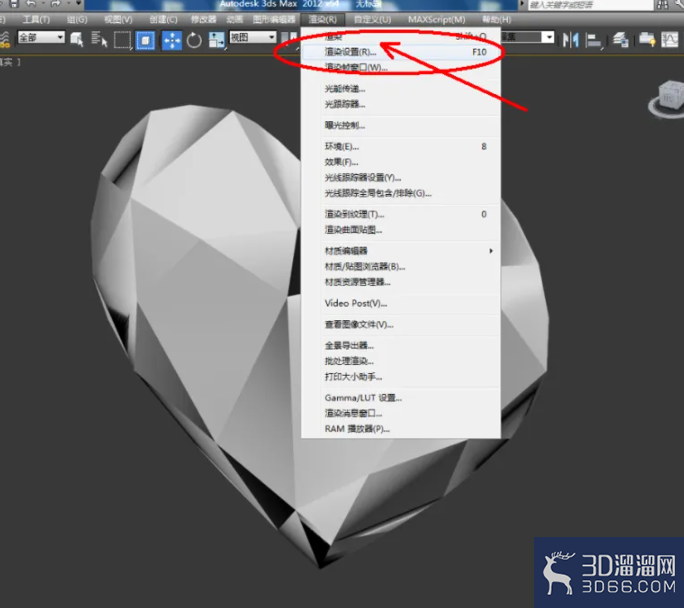Open the 帮助(H) menu
This screenshot has height=608, width=684.
pos(496,20)
